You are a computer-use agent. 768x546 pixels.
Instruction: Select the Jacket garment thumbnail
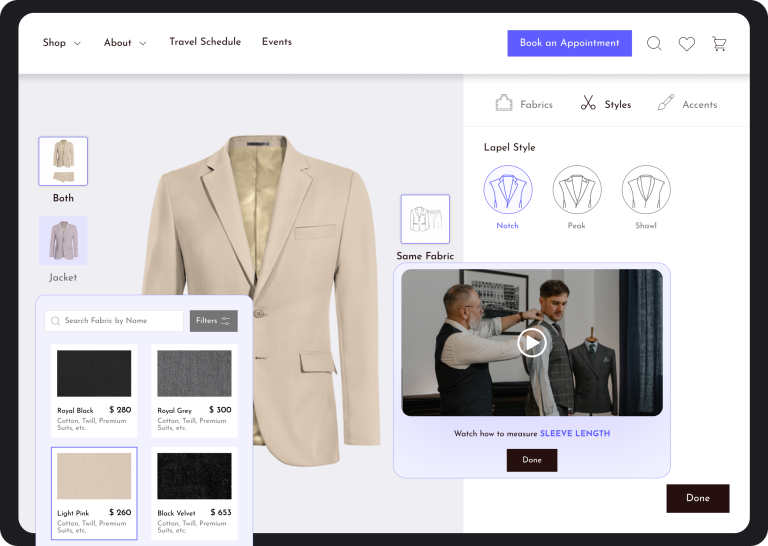tap(63, 240)
